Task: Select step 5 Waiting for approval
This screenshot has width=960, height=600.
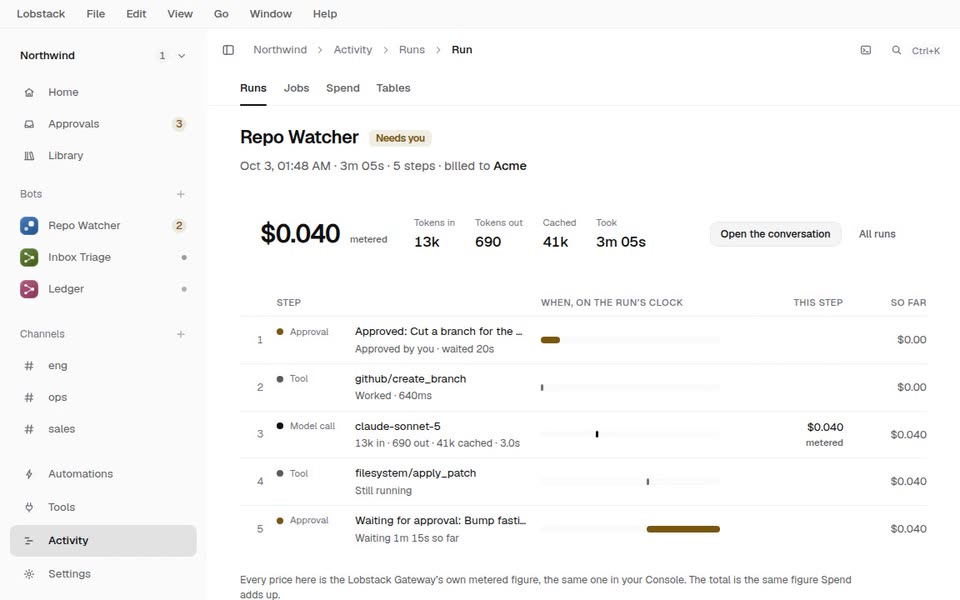Action: [x=583, y=529]
